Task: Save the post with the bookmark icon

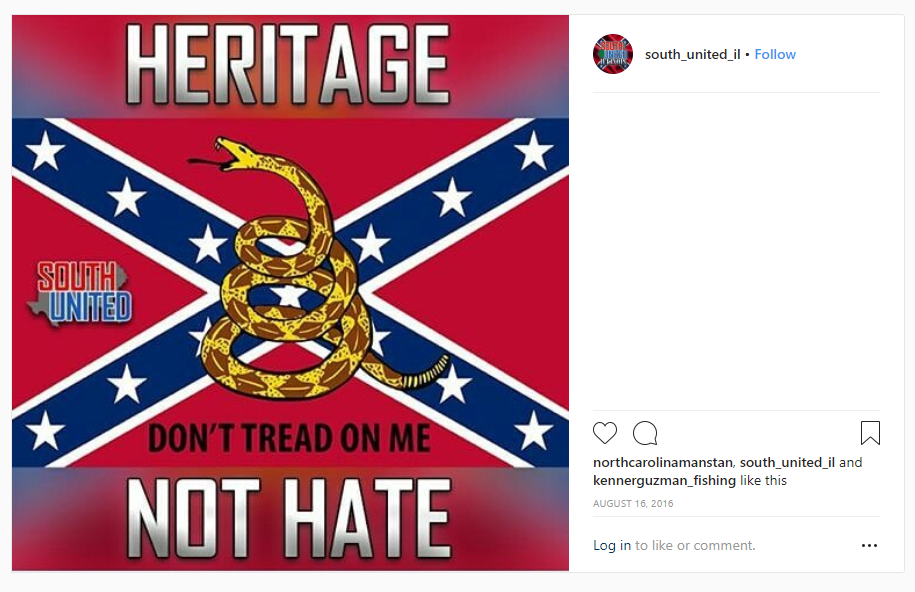Action: tap(870, 433)
